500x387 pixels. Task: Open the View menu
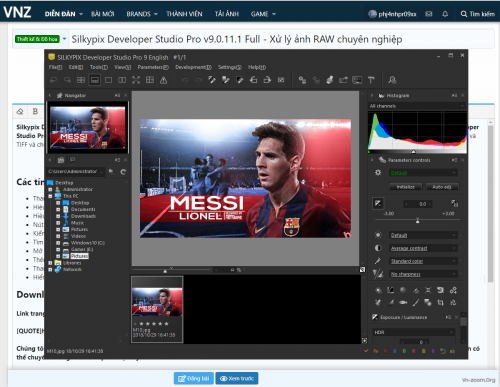(x=123, y=67)
